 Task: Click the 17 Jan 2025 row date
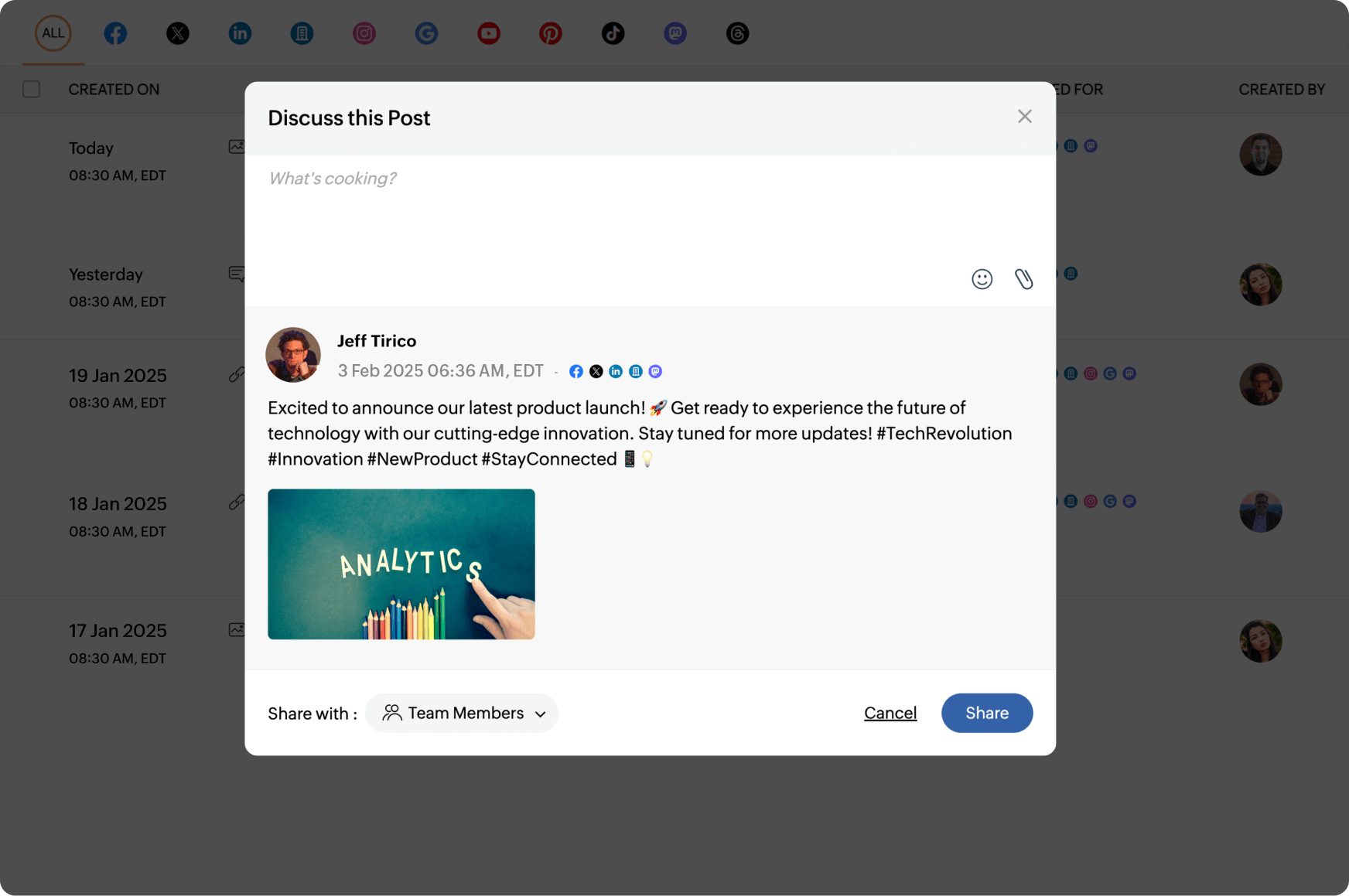pyautogui.click(x=118, y=631)
